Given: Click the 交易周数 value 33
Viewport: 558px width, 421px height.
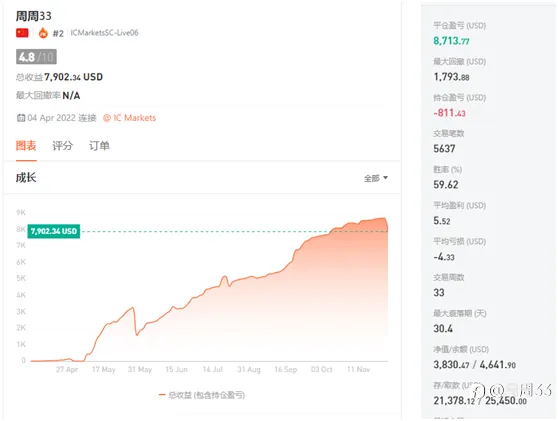Looking at the screenshot, I should [439, 293].
